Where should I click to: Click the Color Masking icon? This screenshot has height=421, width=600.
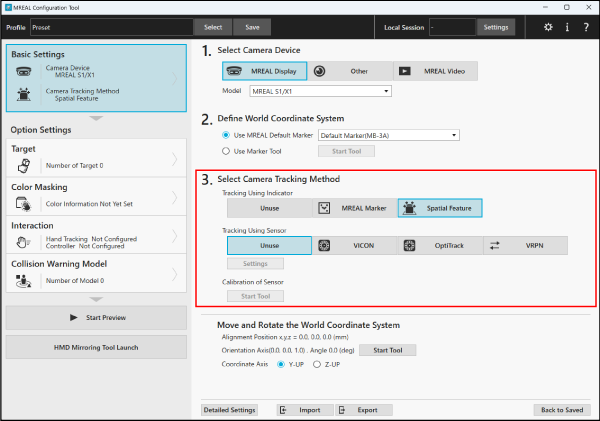point(24,204)
